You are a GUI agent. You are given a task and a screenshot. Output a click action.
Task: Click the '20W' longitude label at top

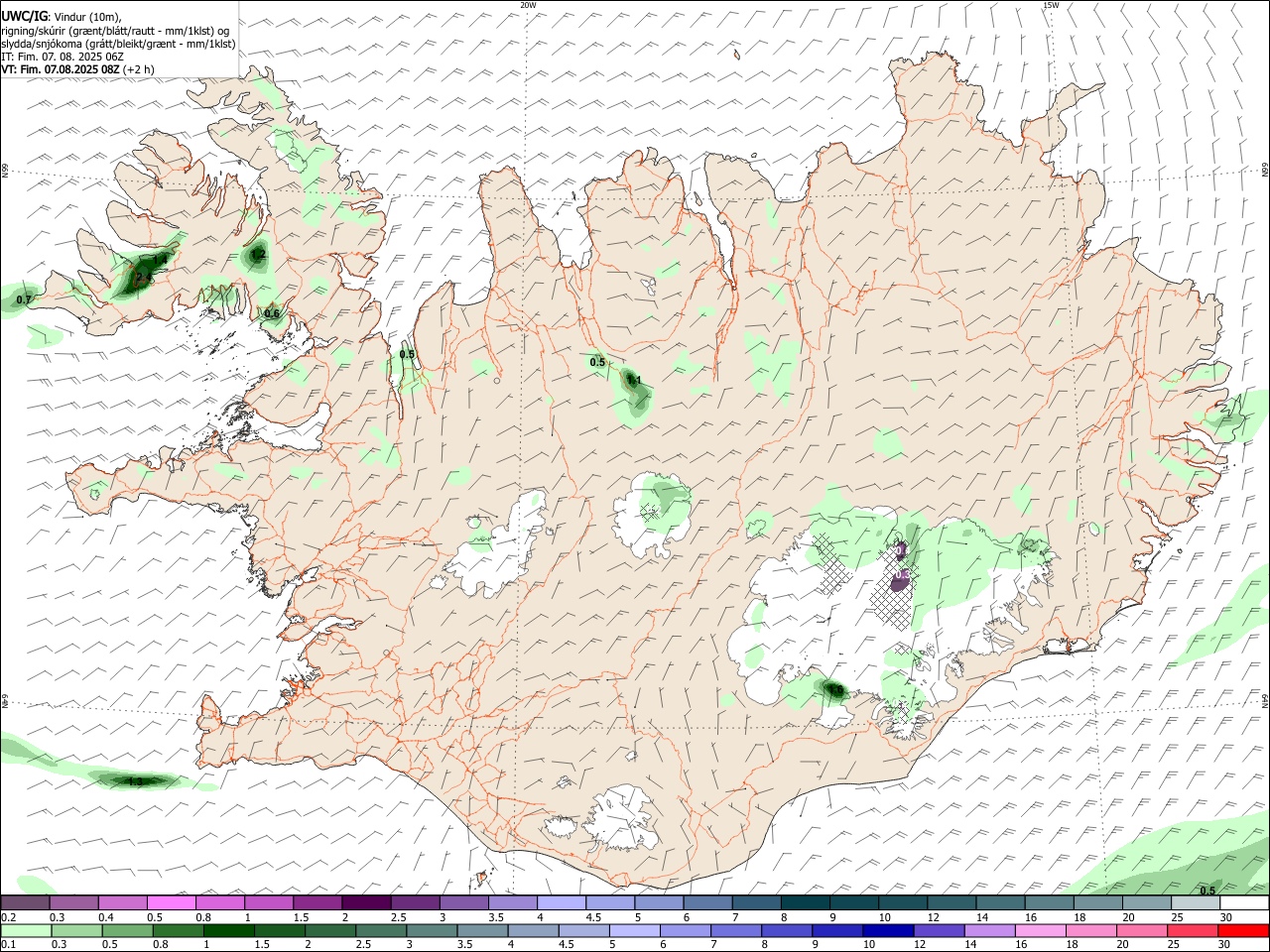(x=528, y=5)
